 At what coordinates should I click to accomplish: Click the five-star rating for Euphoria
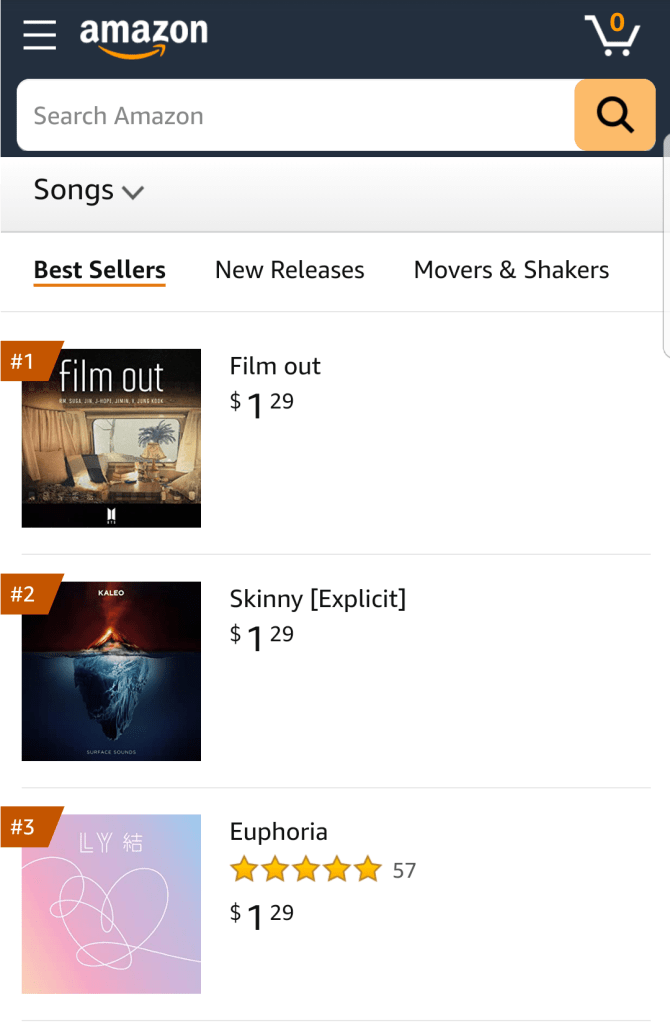pos(305,870)
